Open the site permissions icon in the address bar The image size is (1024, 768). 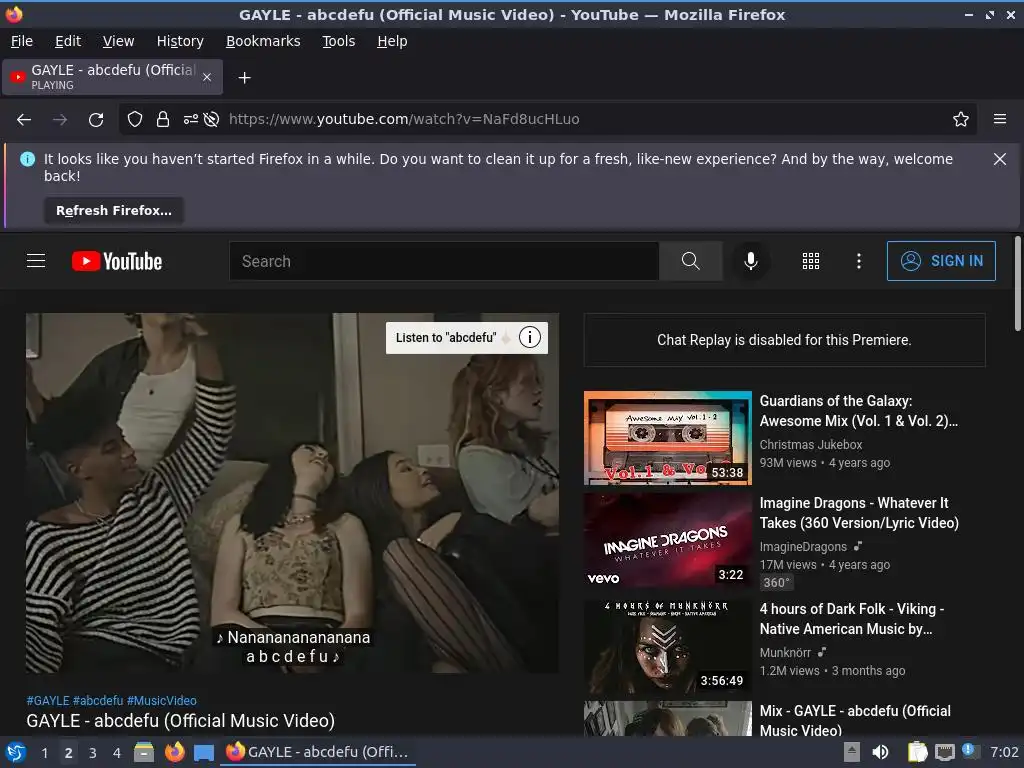190,120
